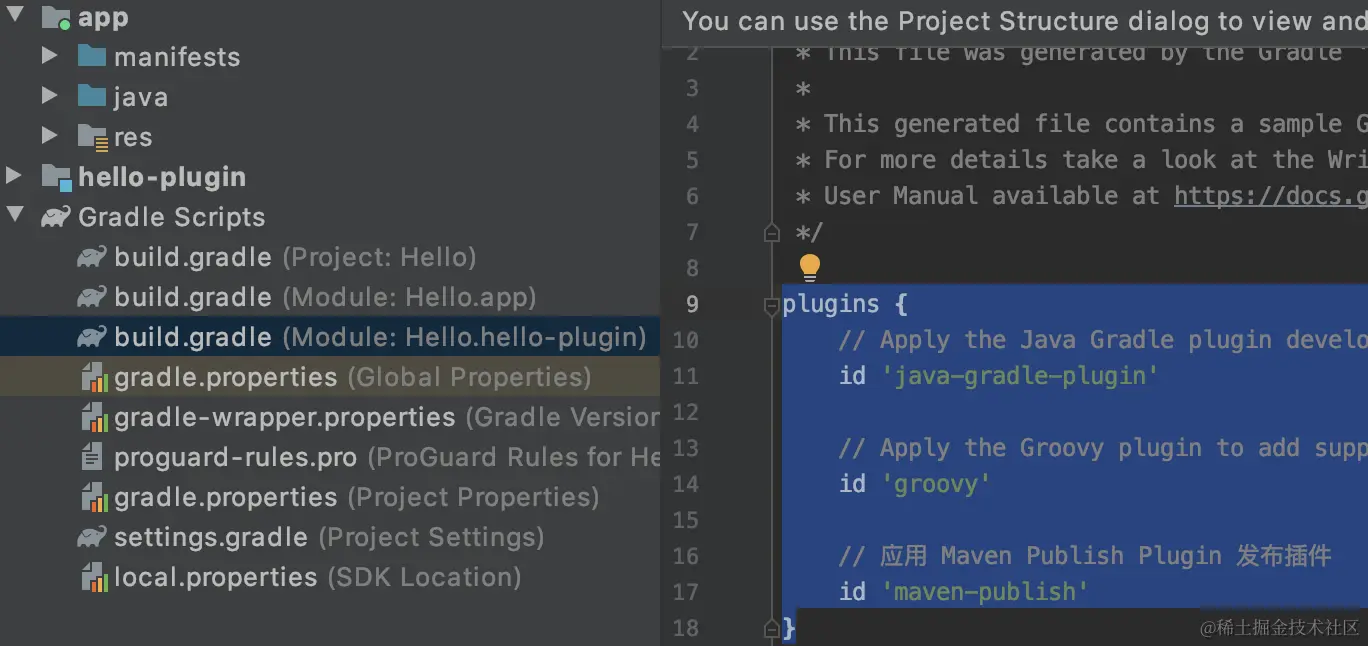This screenshot has height=646, width=1368.
Task: Open build.gradle for Module: Hello.app
Action: [x=193, y=297]
